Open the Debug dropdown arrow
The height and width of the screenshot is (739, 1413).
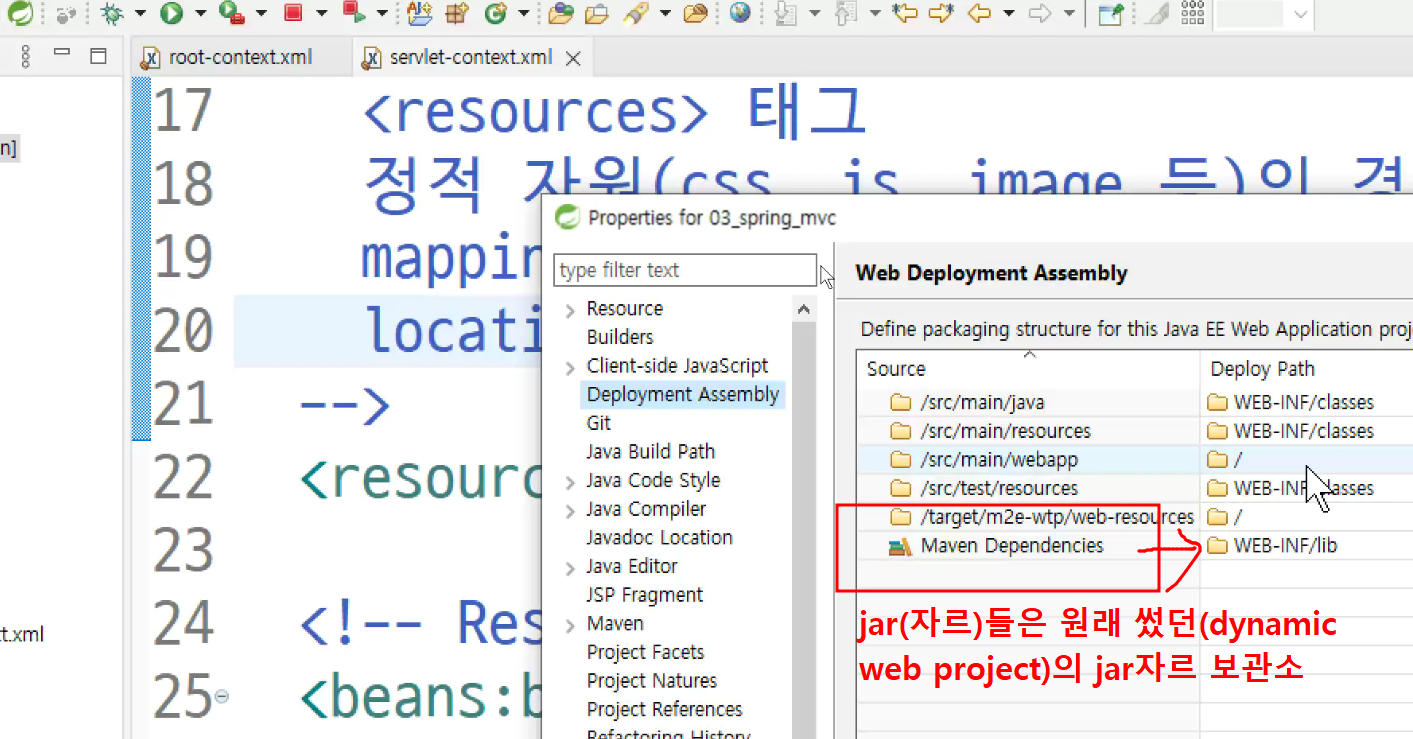[140, 14]
